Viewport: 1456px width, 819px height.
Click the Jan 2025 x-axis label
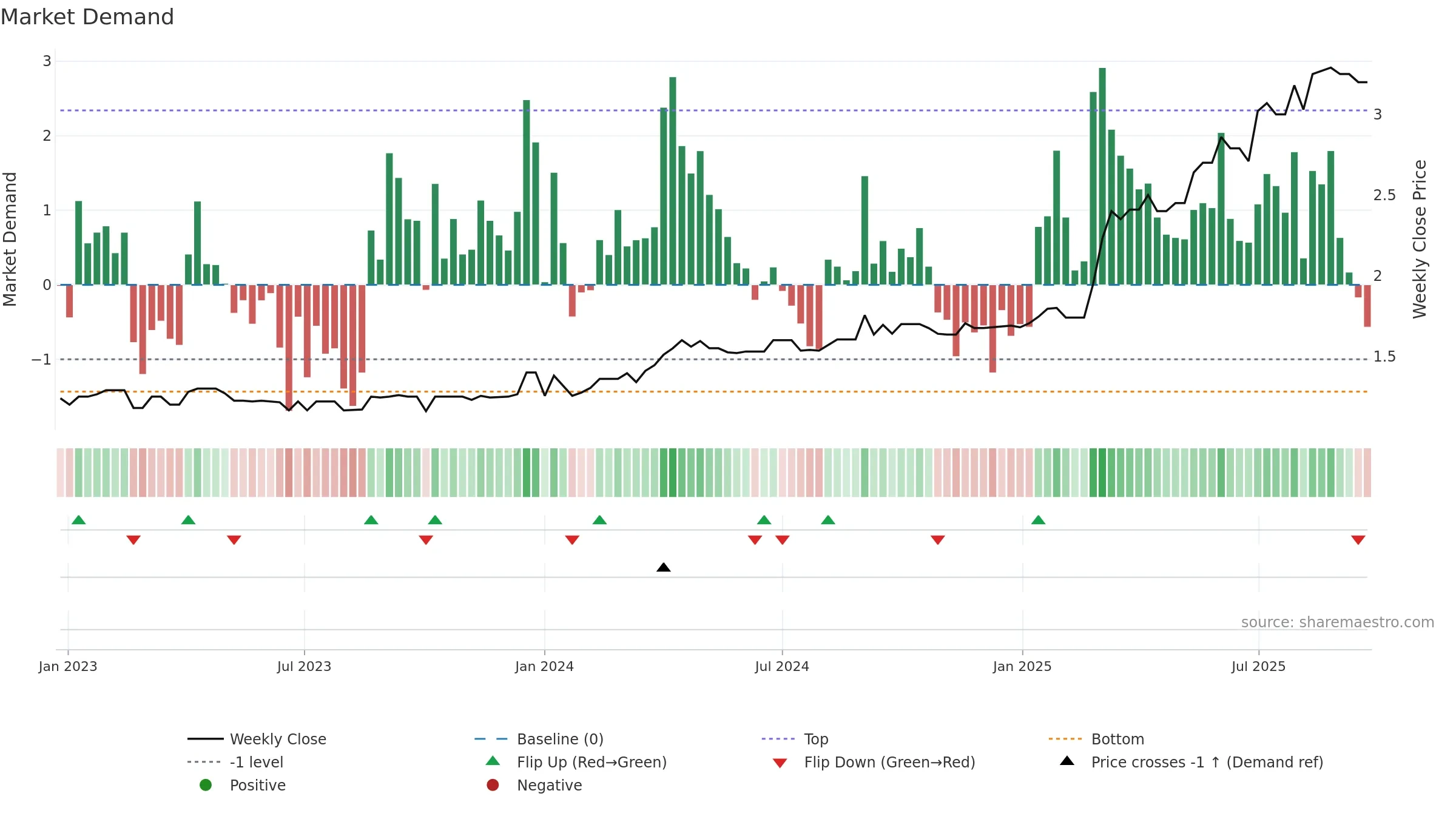[x=1022, y=666]
